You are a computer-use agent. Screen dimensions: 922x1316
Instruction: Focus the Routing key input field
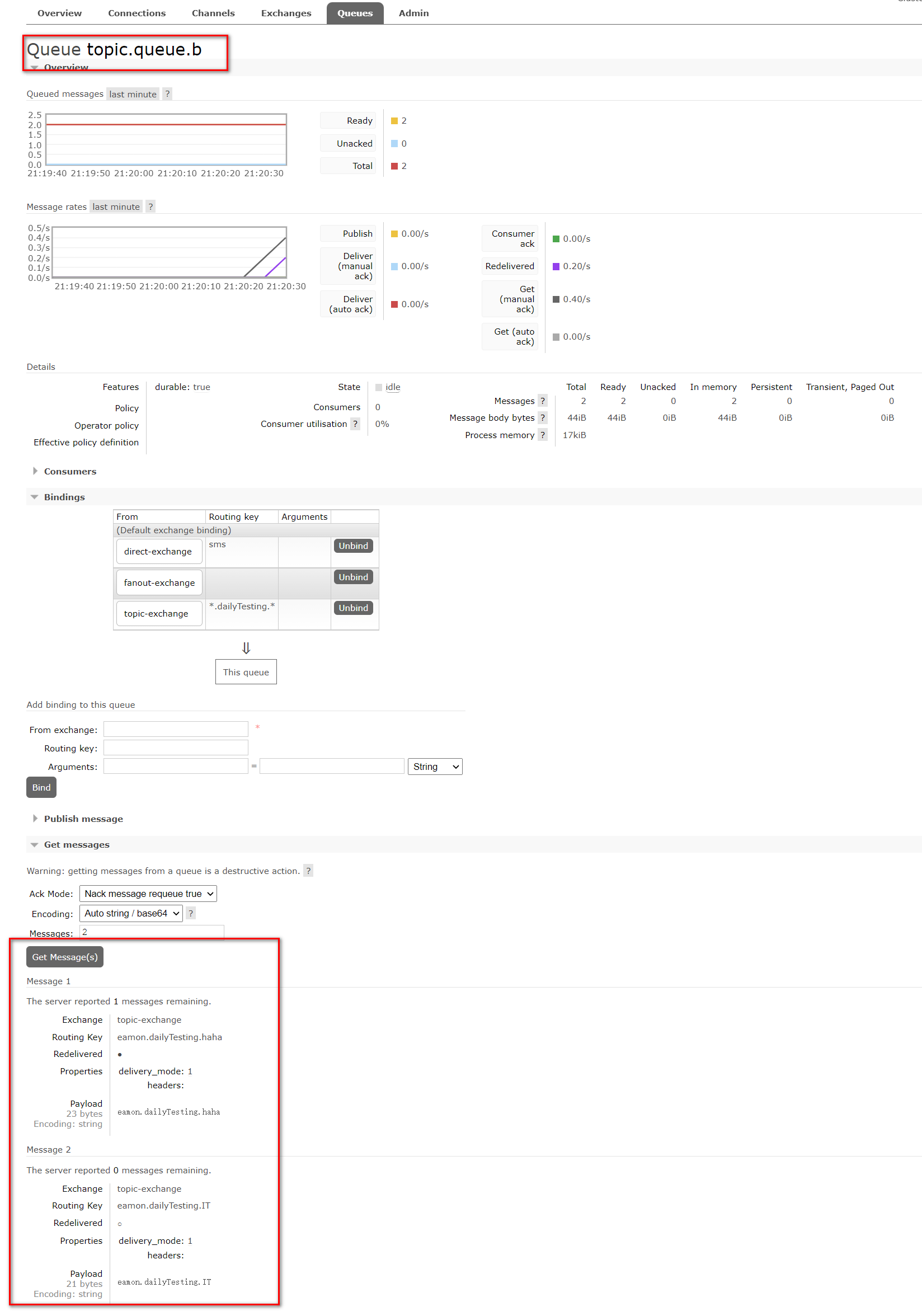click(x=176, y=748)
